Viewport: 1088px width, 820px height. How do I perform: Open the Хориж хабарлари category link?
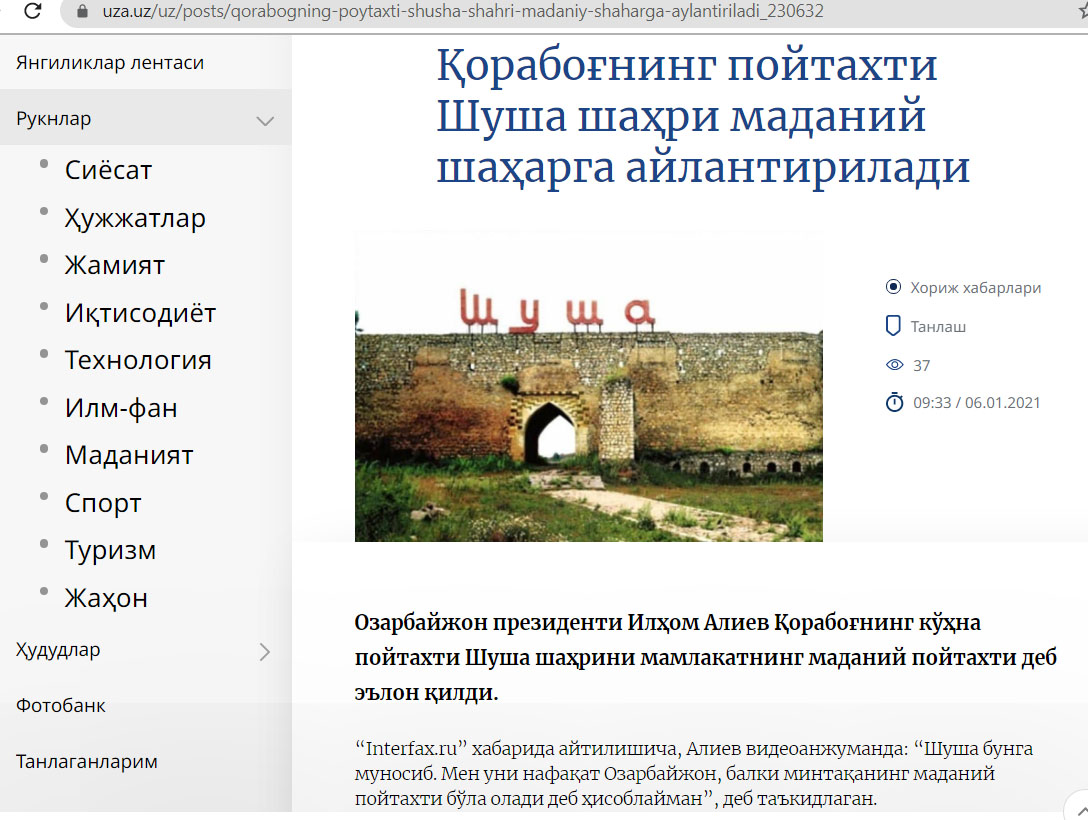976,288
